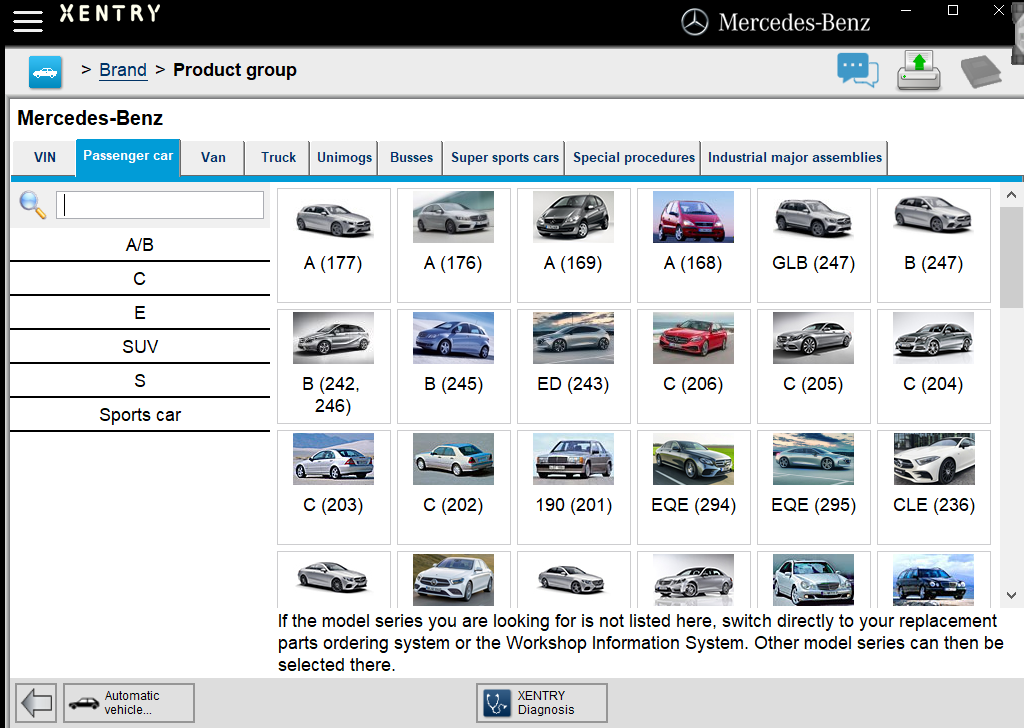Launch XENTRY Diagnosis
This screenshot has height=728, width=1024.
[x=542, y=703]
